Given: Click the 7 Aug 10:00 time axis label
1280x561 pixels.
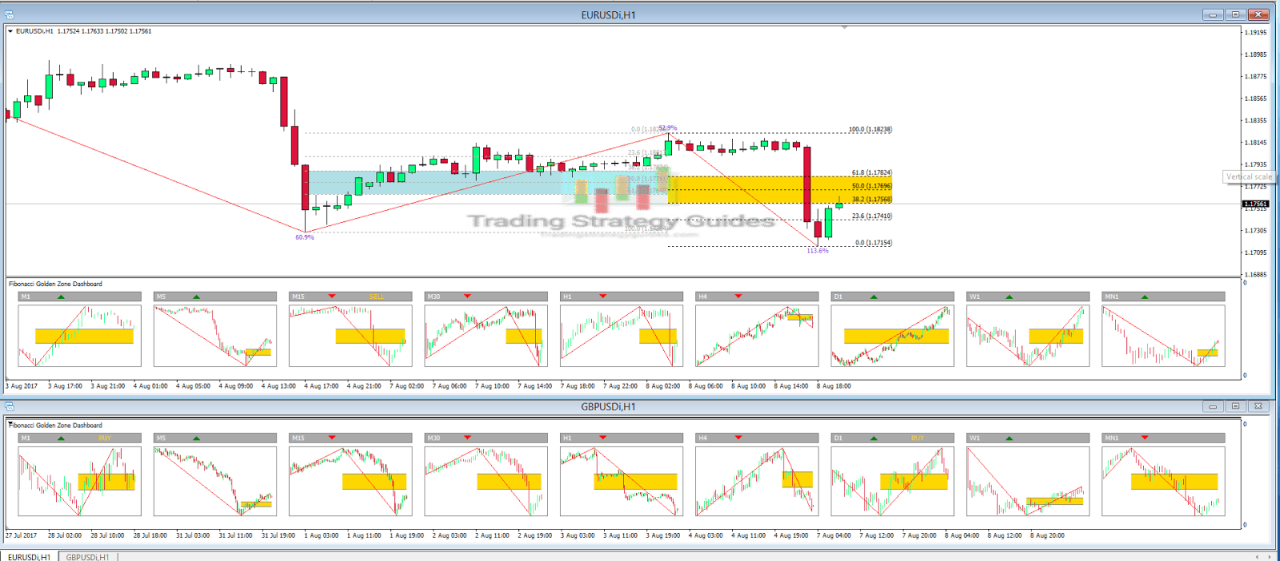Looking at the screenshot, I should (490, 384).
